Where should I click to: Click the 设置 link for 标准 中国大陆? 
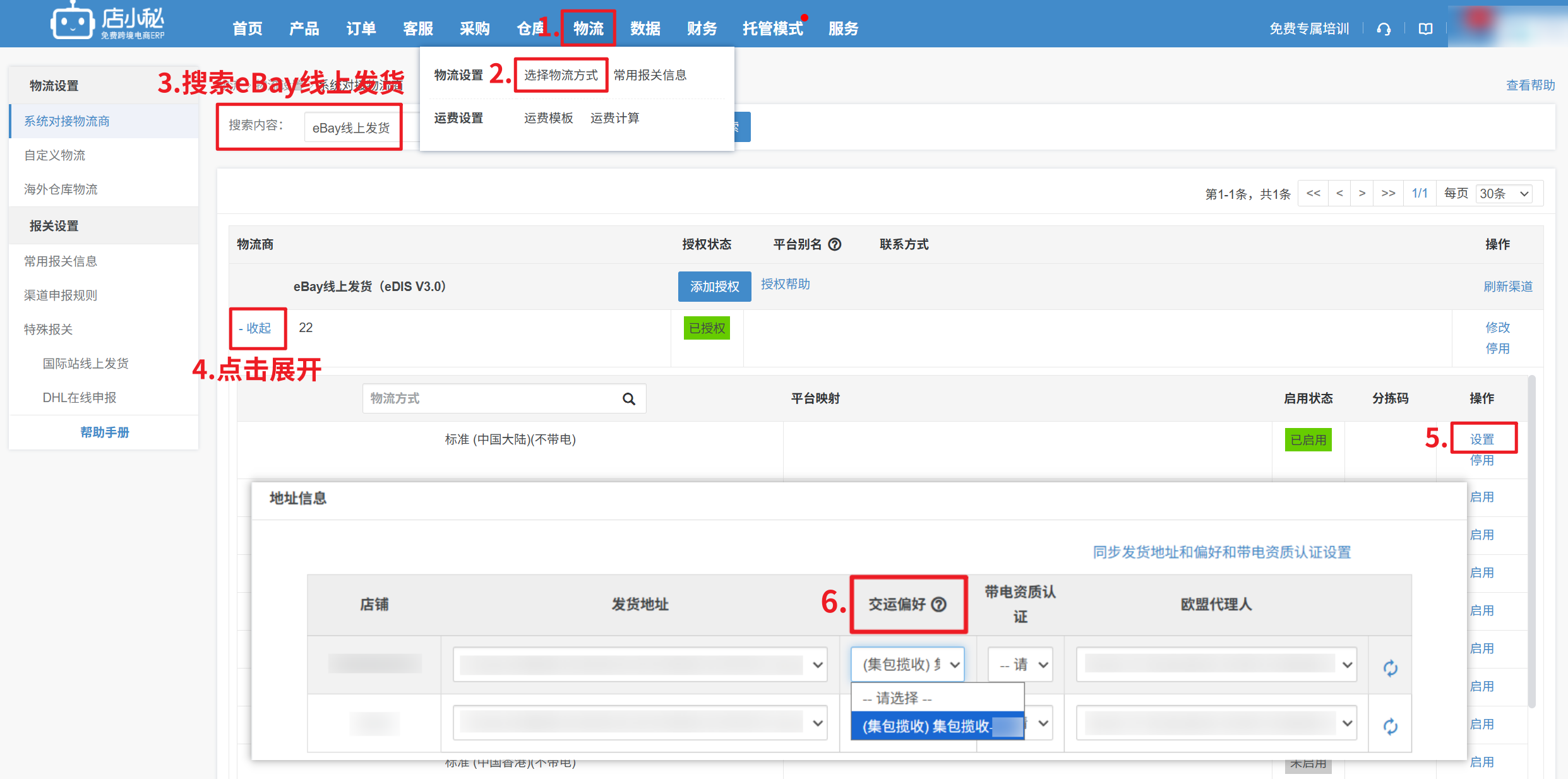1481,439
